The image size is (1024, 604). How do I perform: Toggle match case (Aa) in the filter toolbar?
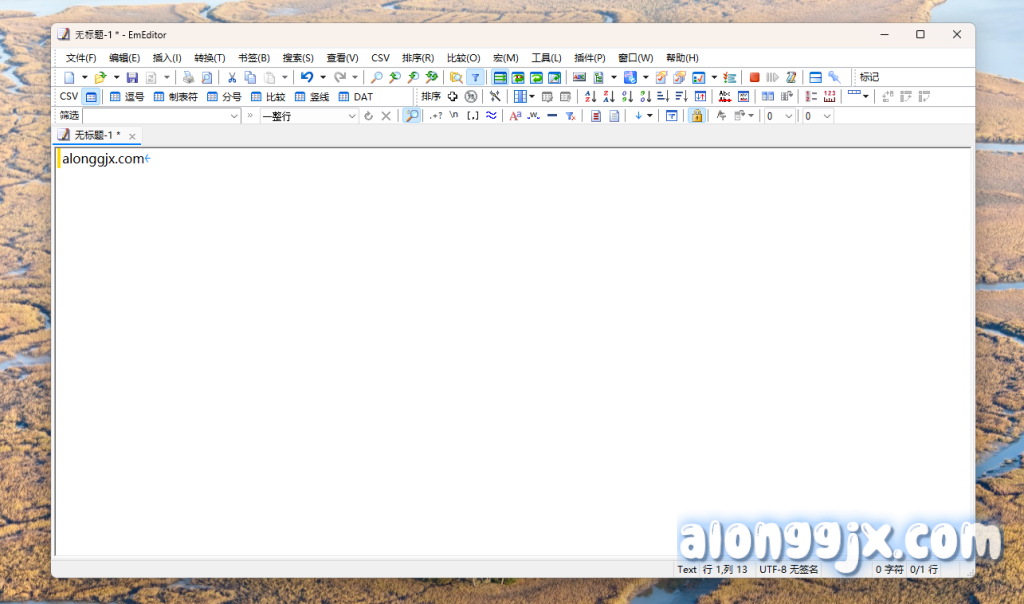(x=515, y=115)
